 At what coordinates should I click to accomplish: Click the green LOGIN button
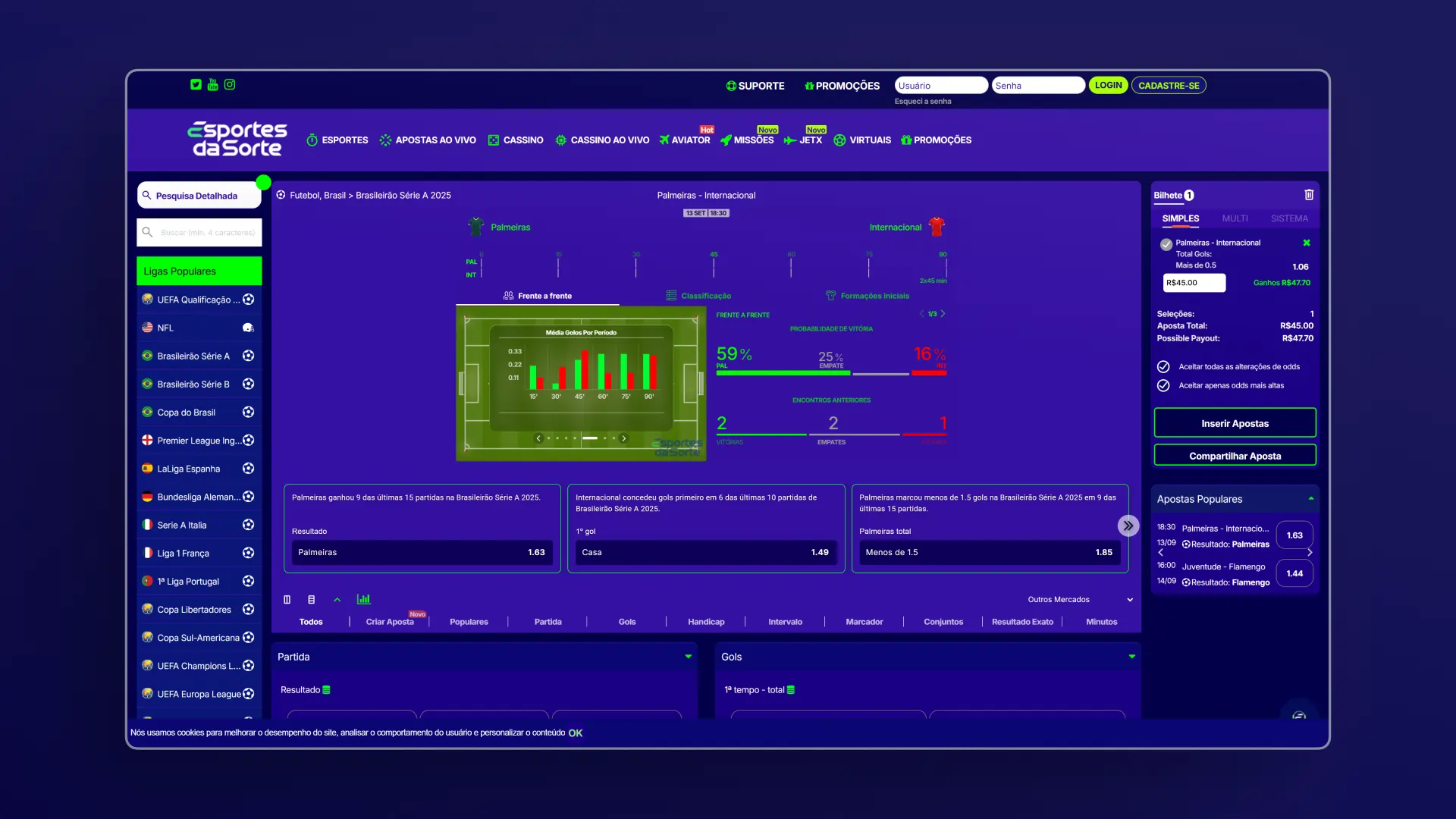tap(1108, 85)
